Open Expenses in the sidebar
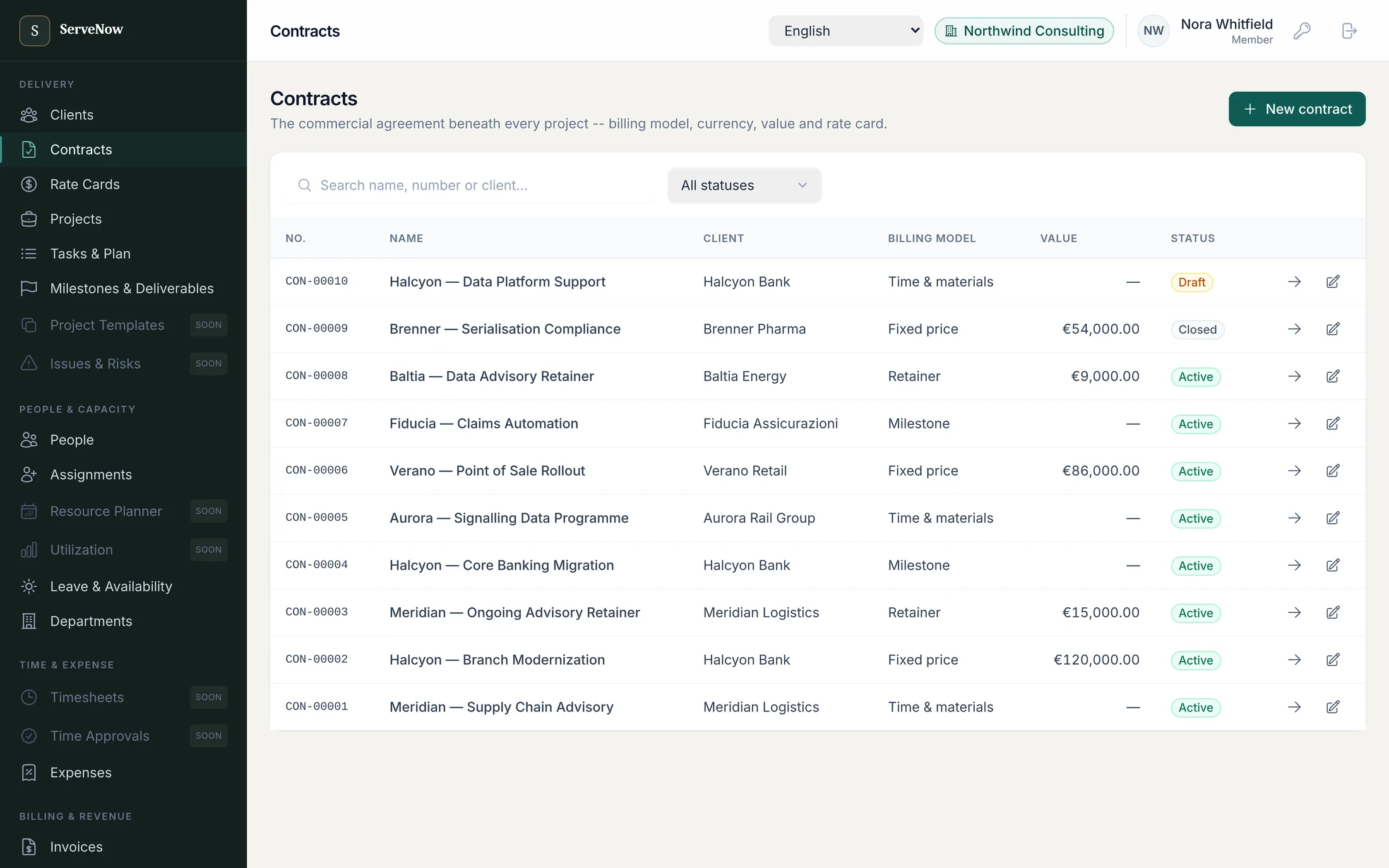1389x868 pixels. pos(124,773)
